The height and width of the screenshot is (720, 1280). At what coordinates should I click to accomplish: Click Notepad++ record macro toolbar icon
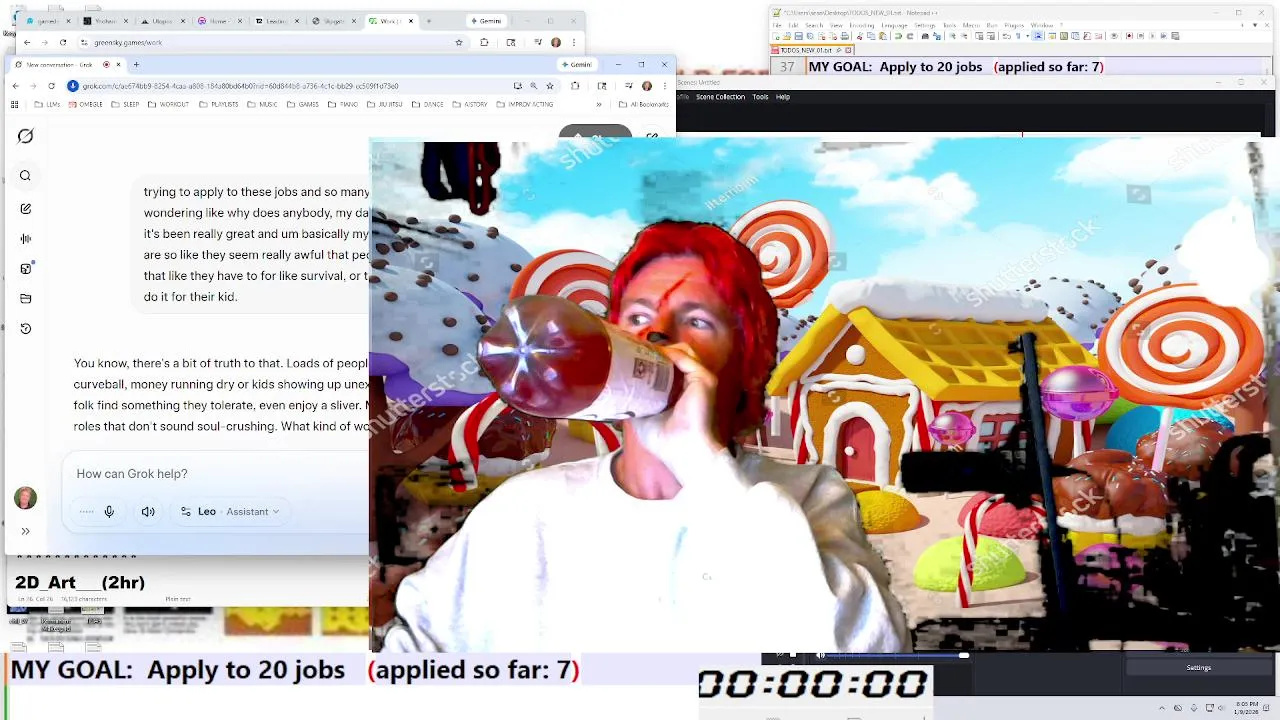tap(1129, 36)
